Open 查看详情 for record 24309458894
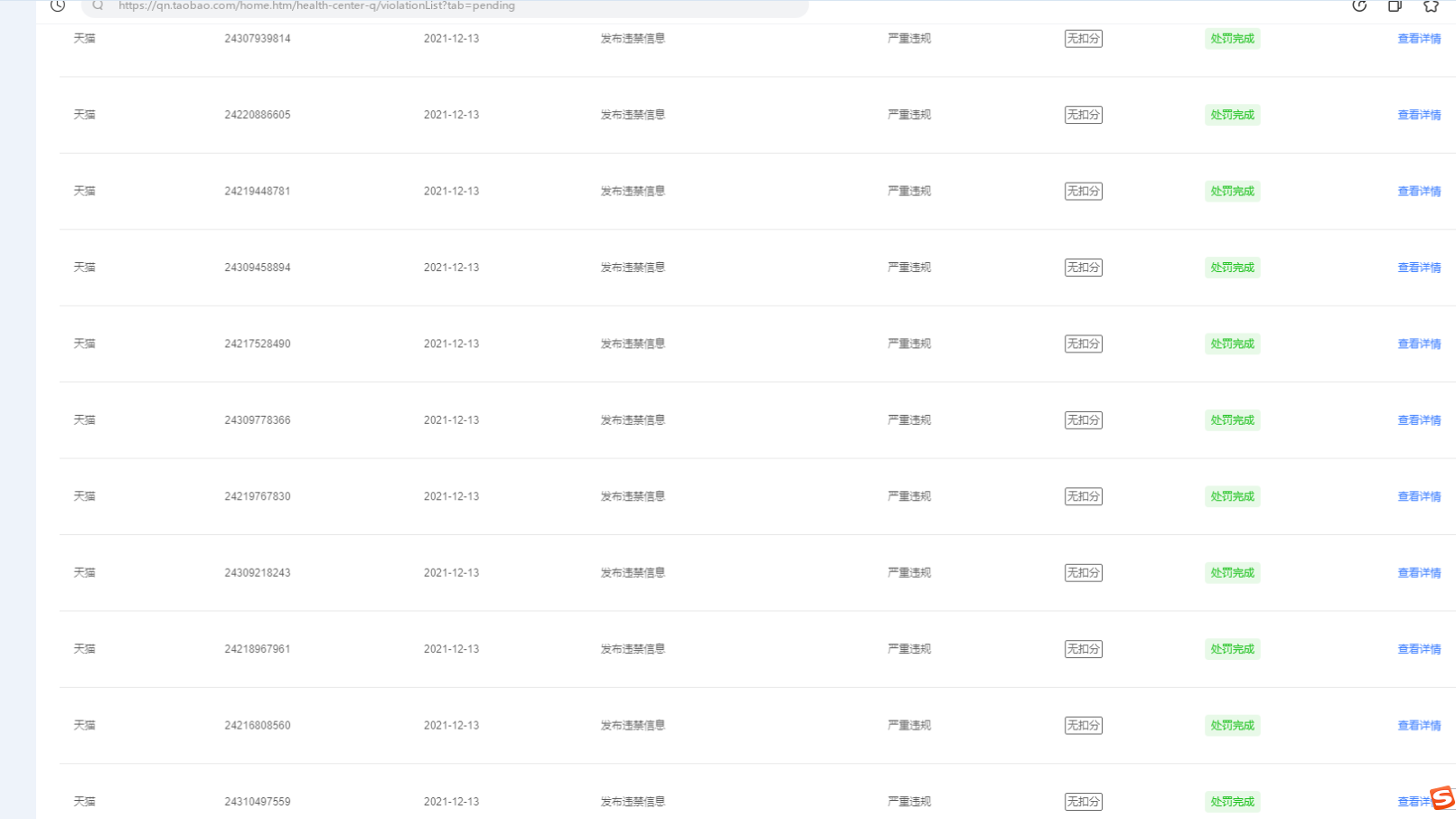1456x819 pixels. 1419,268
